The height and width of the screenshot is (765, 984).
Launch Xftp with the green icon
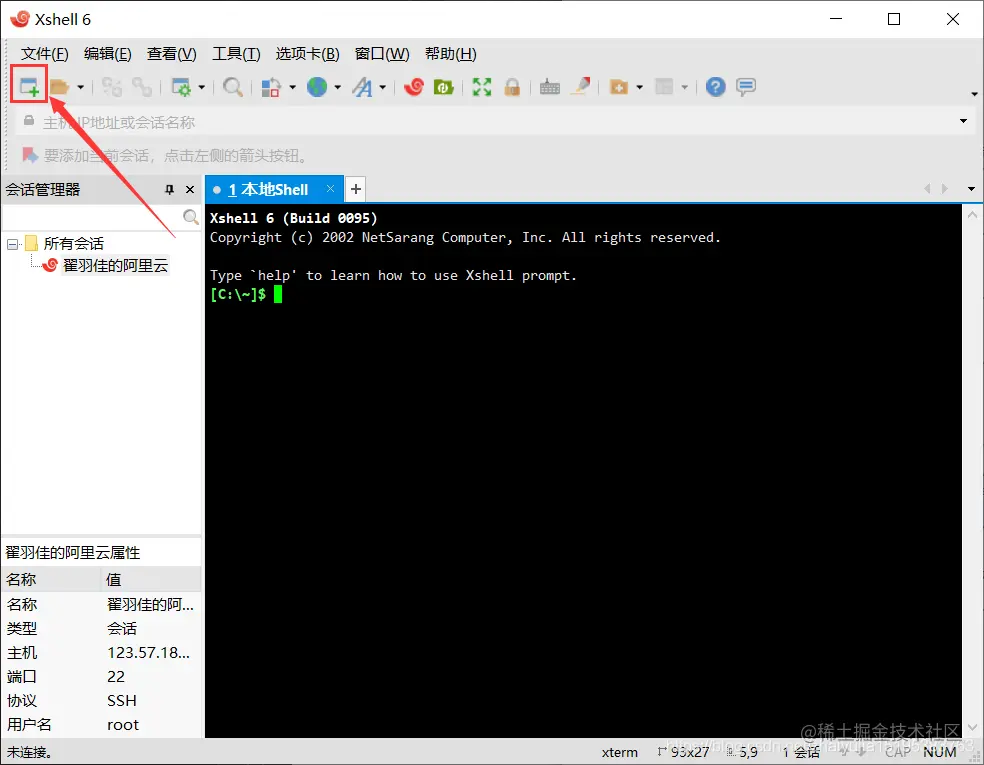click(444, 87)
